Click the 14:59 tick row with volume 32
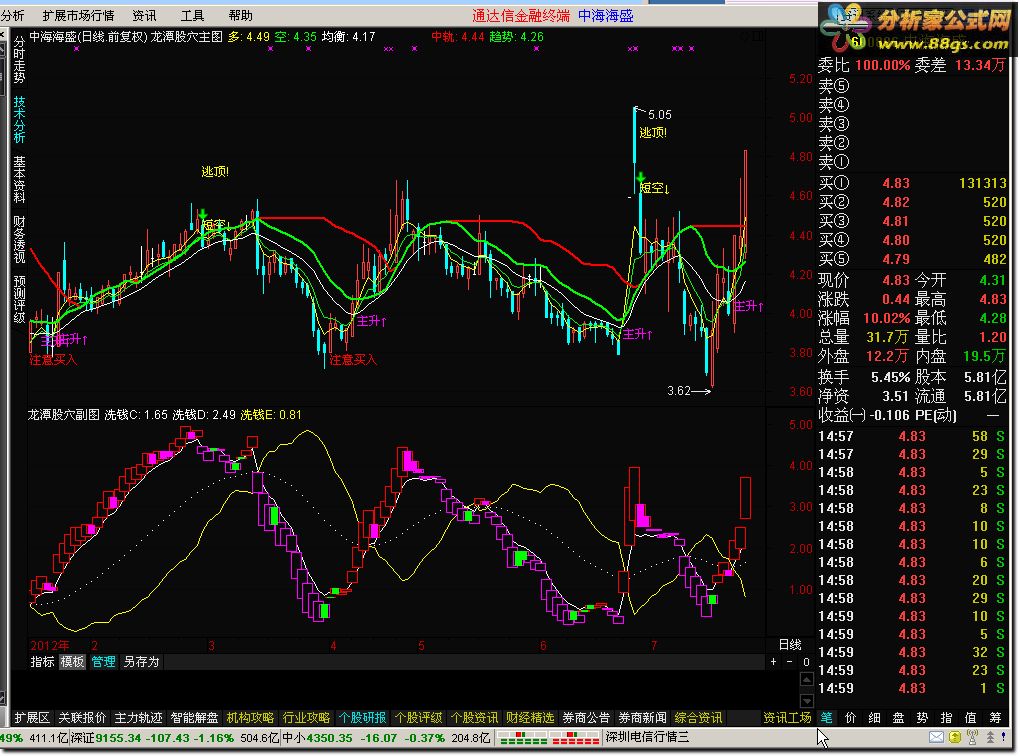 click(912, 652)
